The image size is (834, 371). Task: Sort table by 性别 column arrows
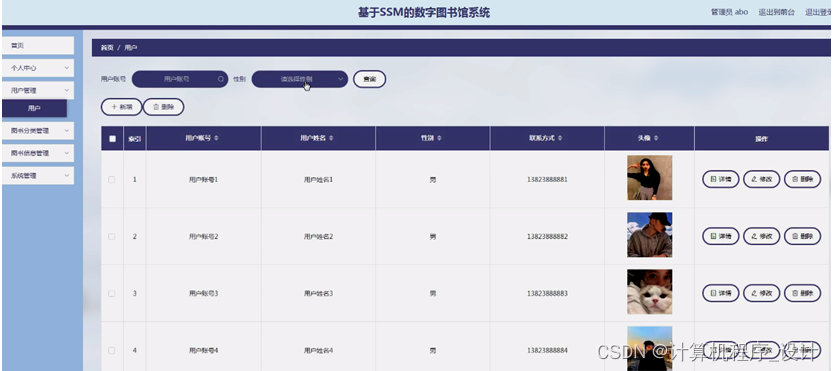tap(438, 138)
